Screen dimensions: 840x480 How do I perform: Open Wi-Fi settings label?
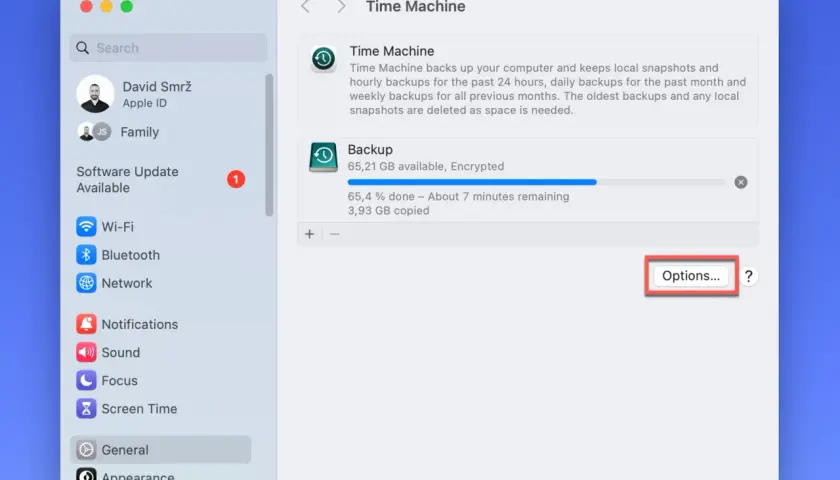click(117, 227)
